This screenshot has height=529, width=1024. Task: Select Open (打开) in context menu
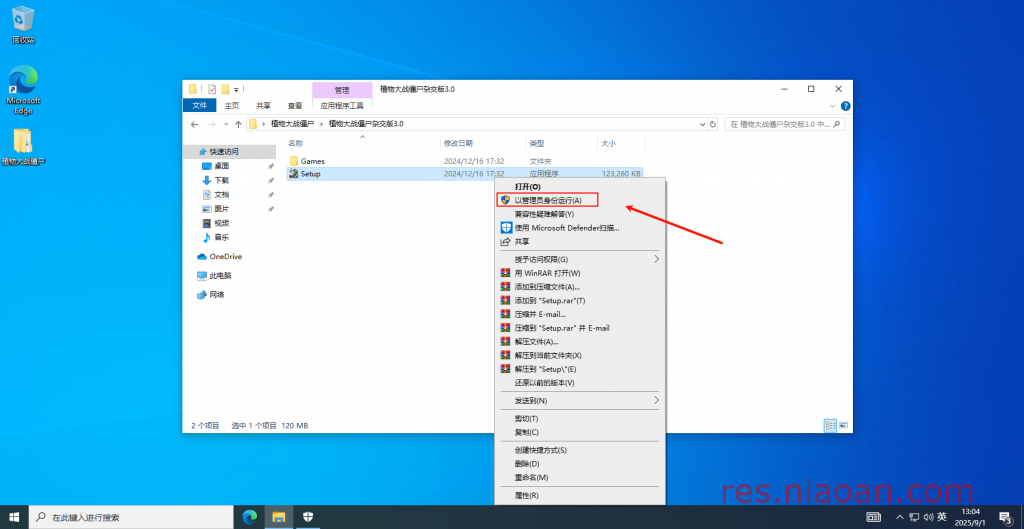point(580,187)
